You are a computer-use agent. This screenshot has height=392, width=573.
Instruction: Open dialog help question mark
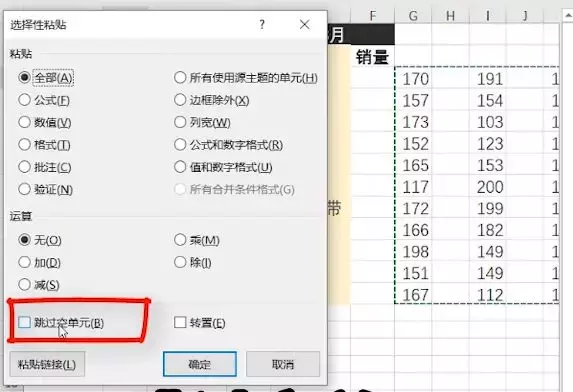pyautogui.click(x=262, y=24)
